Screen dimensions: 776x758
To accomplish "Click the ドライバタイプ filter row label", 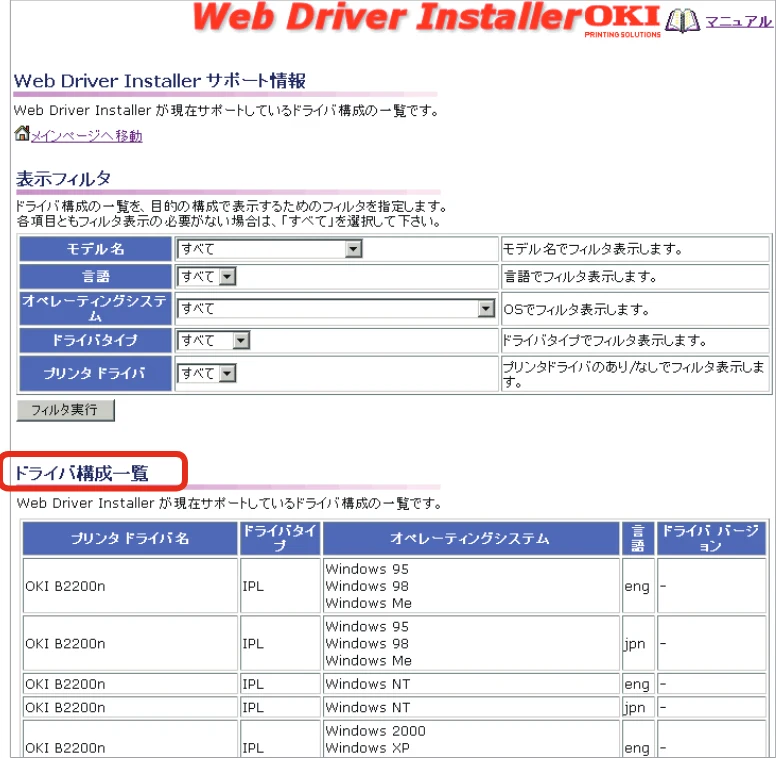I will pos(96,340).
